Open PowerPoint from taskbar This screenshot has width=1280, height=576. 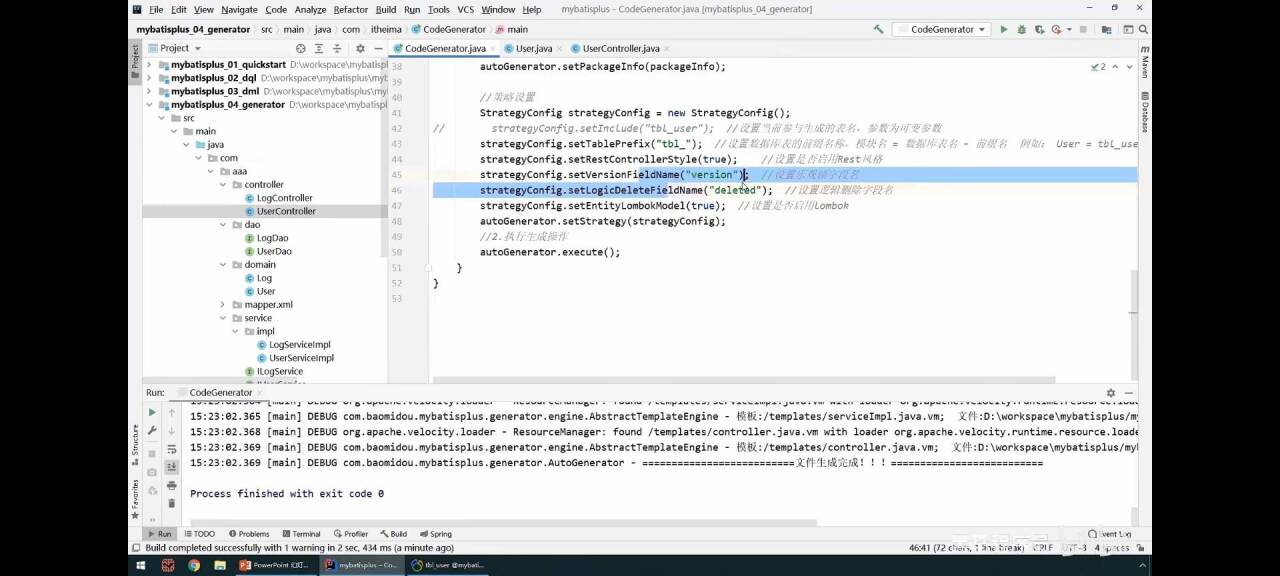[x=274, y=565]
